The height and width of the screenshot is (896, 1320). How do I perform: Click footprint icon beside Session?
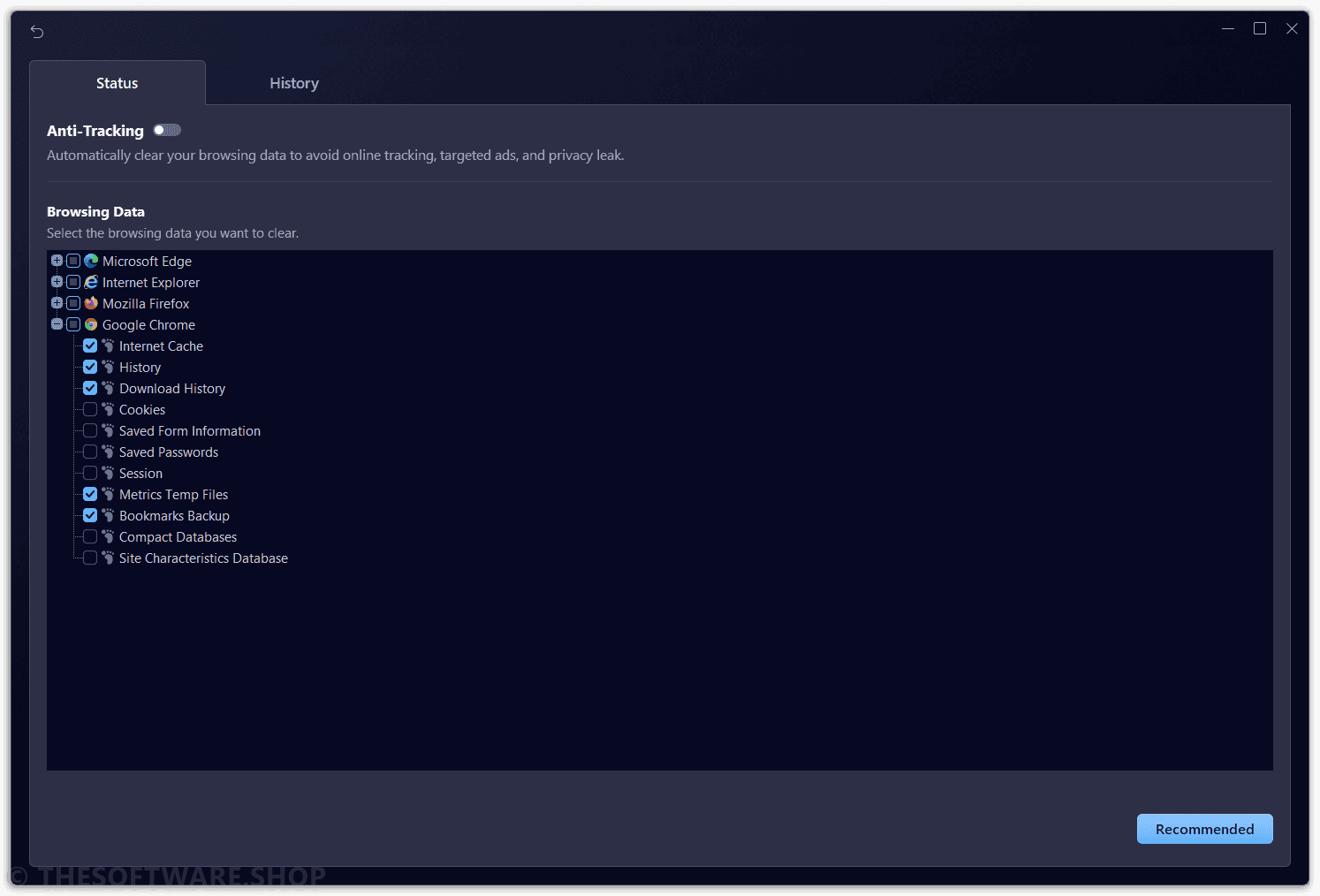[x=108, y=473]
